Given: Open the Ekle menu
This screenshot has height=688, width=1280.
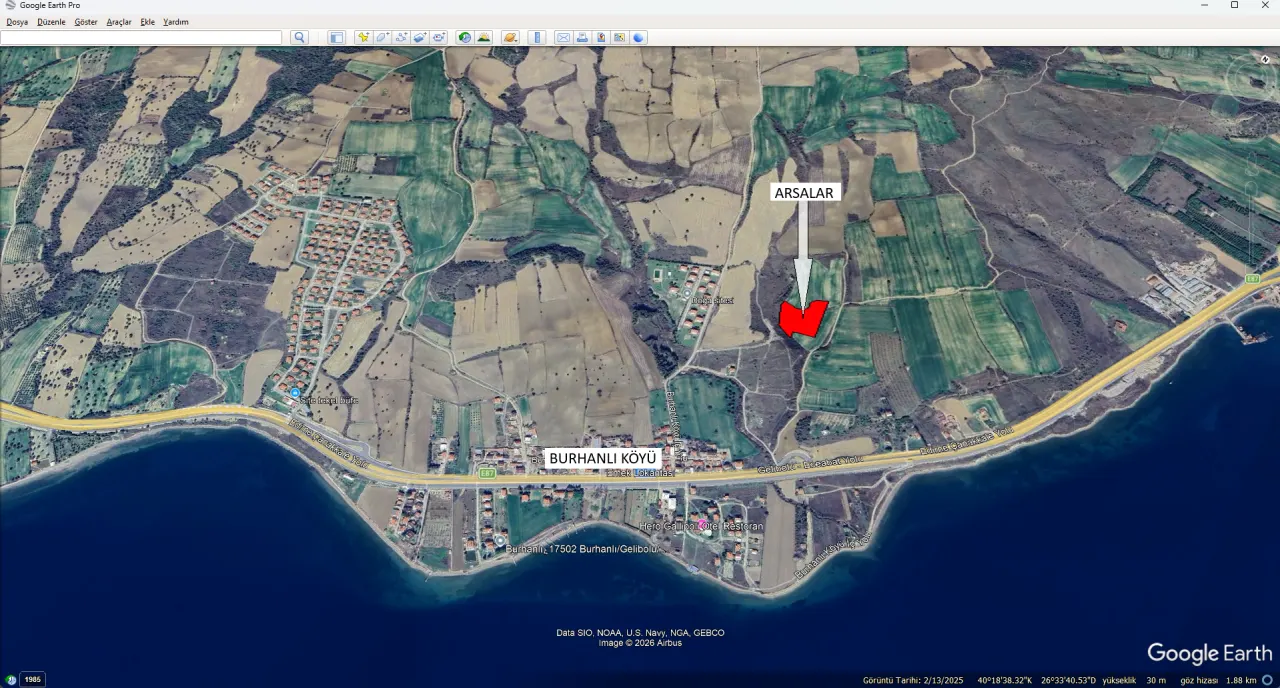Looking at the screenshot, I should click(x=147, y=22).
